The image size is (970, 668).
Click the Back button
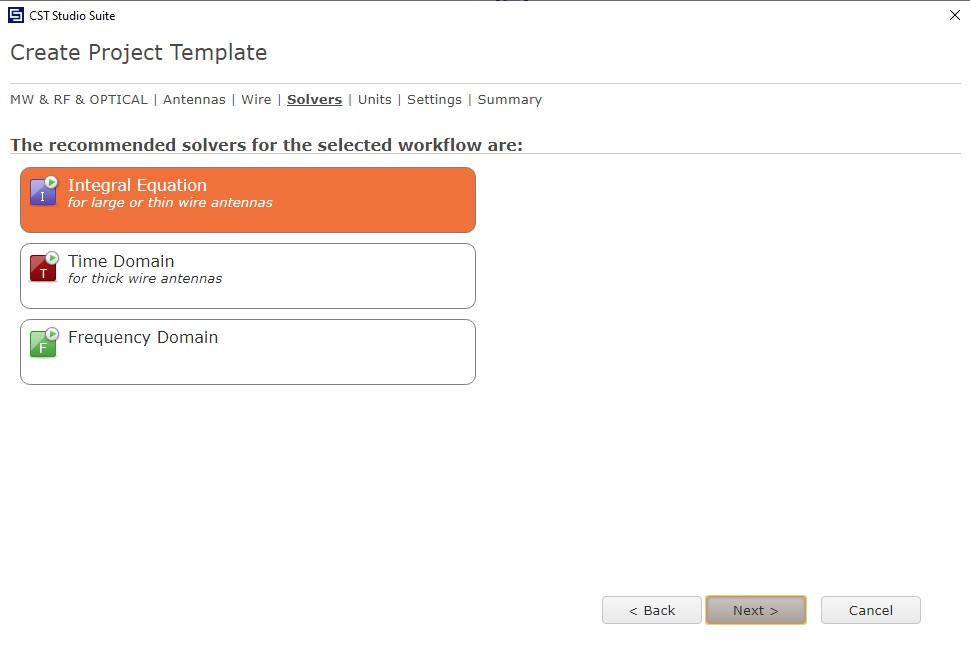tap(652, 610)
